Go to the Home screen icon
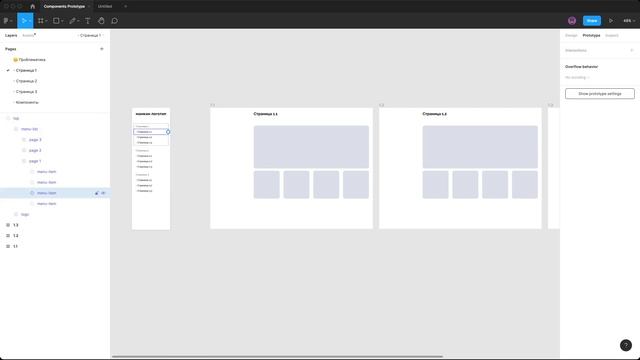This screenshot has width=640, height=360. click(33, 6)
